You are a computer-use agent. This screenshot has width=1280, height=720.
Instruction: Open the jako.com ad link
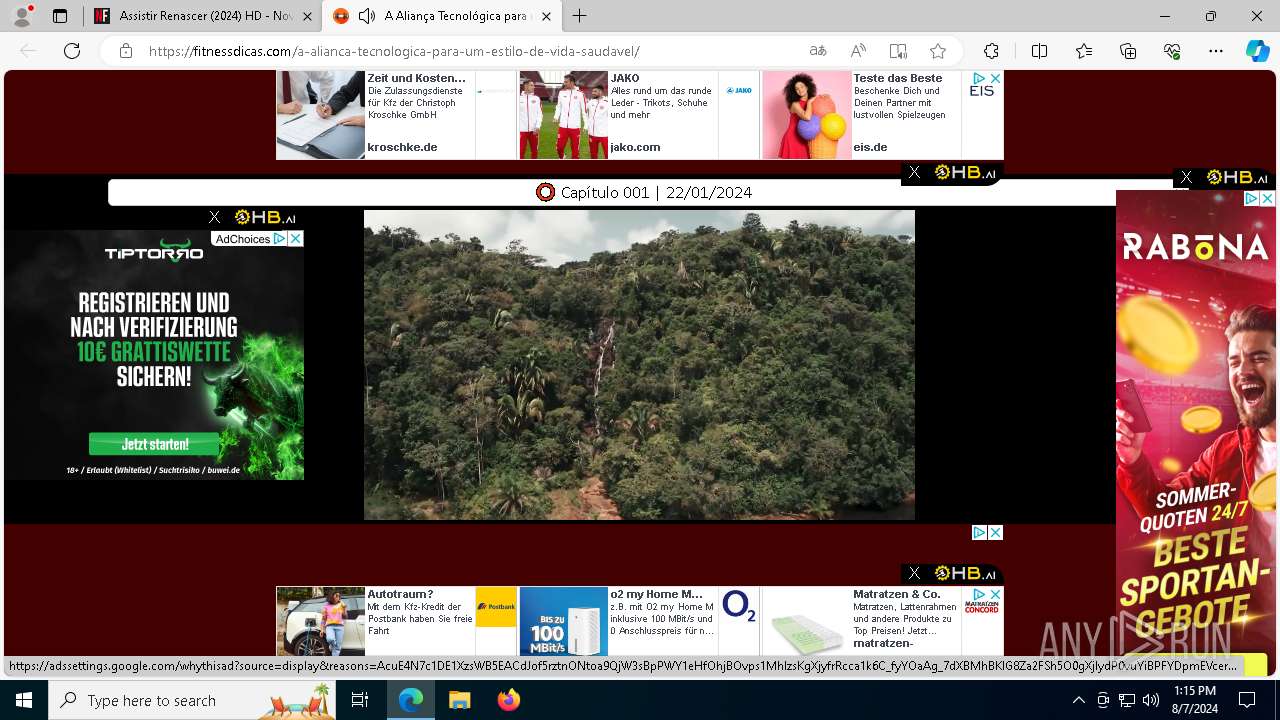tap(636, 147)
